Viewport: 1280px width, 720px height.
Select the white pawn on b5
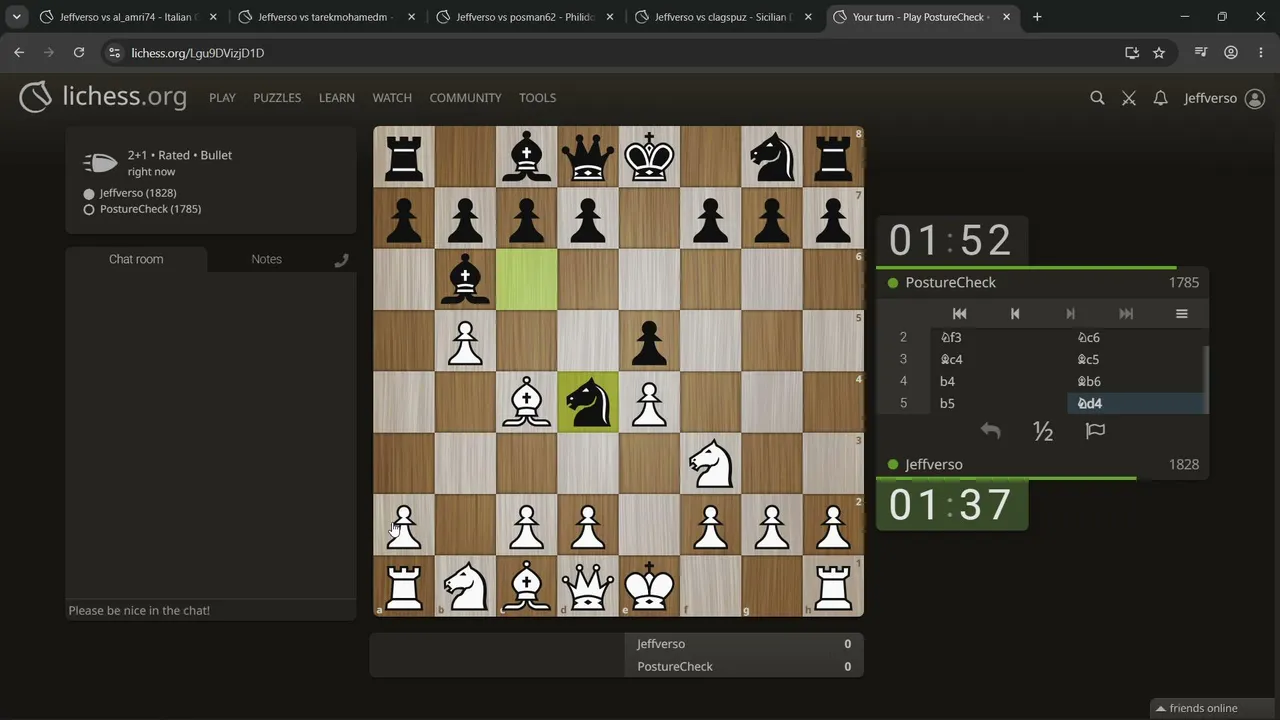coord(465,341)
